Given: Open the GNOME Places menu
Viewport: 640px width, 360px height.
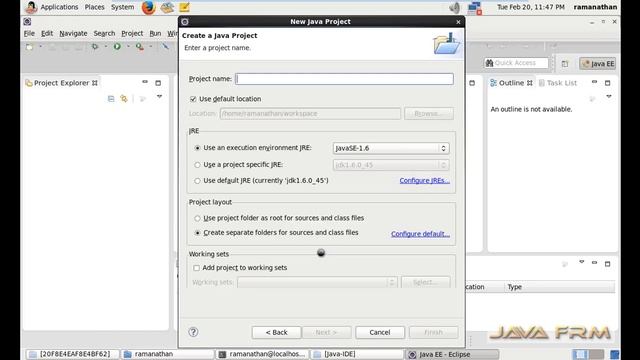Looking at the screenshot, I should click(x=94, y=7).
